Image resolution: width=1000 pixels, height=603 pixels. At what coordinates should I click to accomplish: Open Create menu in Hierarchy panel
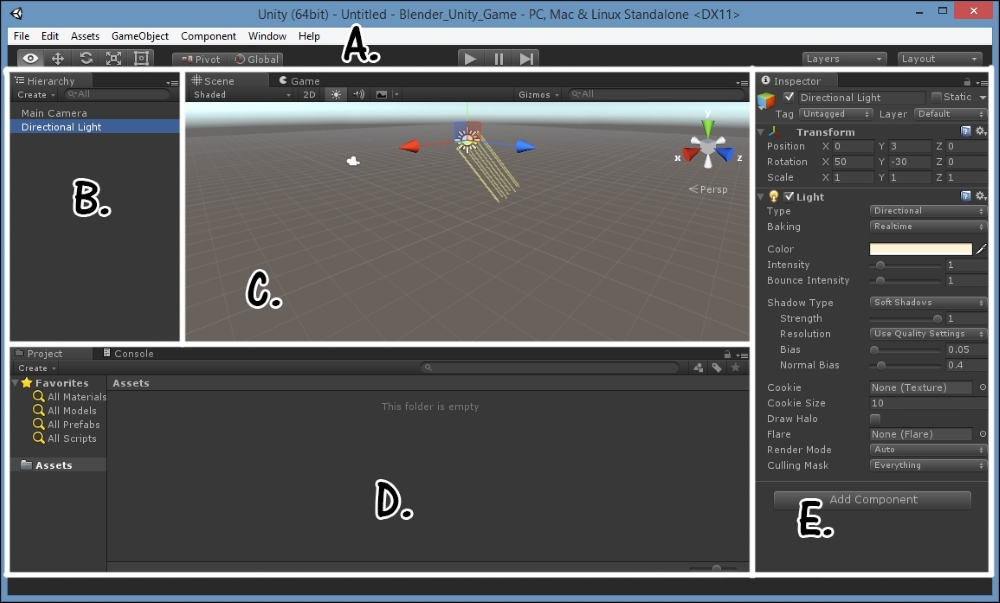click(36, 94)
